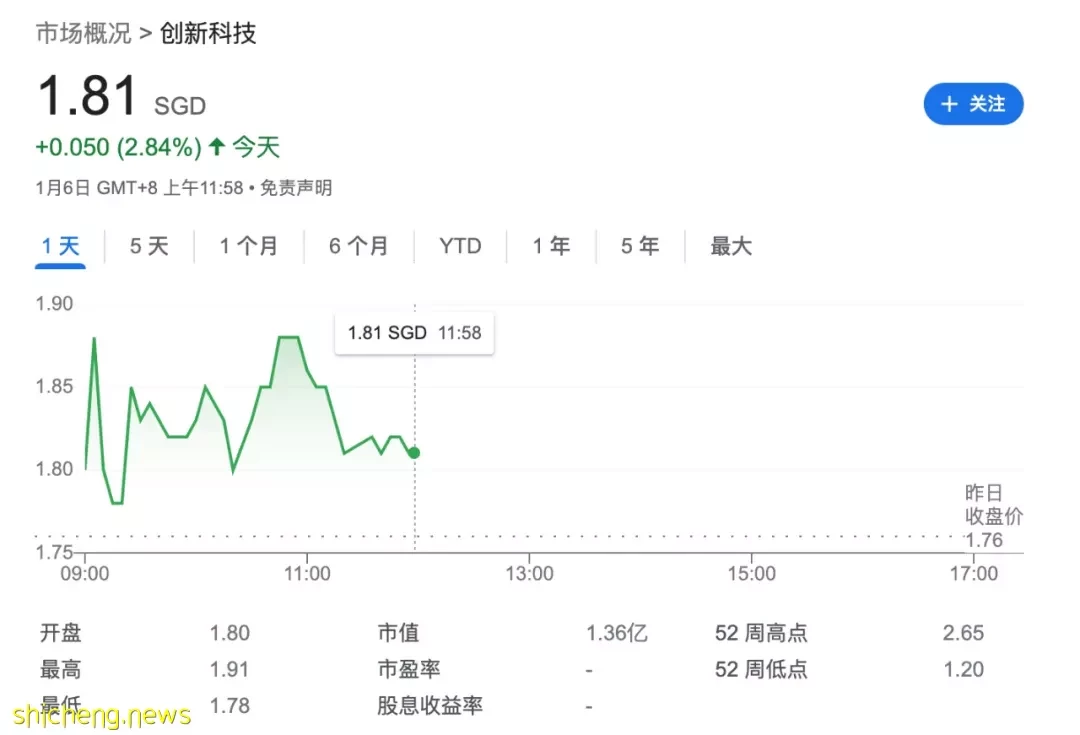Select the 6 个月 range tab
The height and width of the screenshot is (735, 1080).
point(358,246)
